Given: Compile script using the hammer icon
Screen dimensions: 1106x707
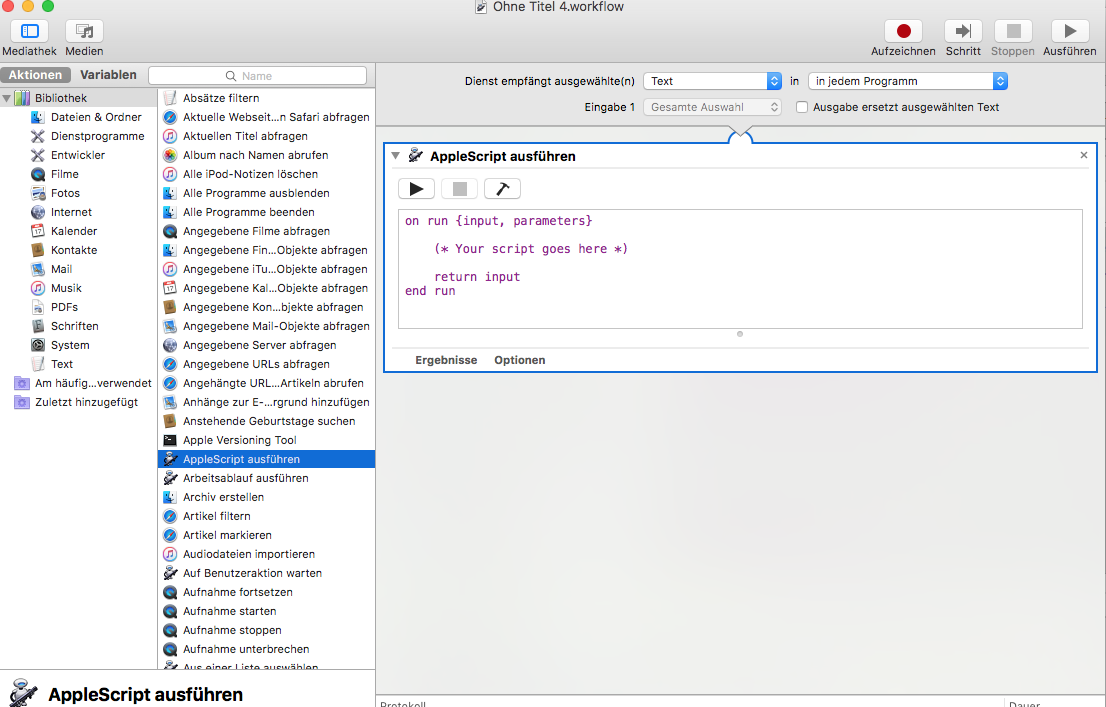Looking at the screenshot, I should 502,189.
